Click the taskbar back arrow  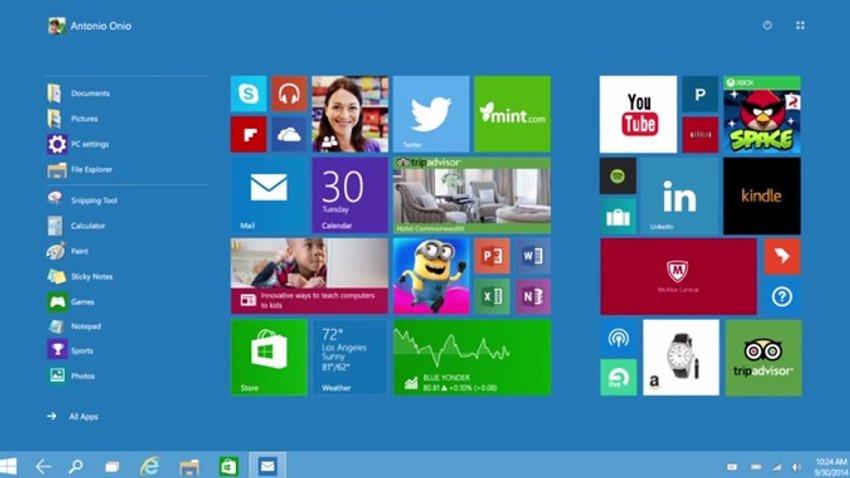[43, 466]
